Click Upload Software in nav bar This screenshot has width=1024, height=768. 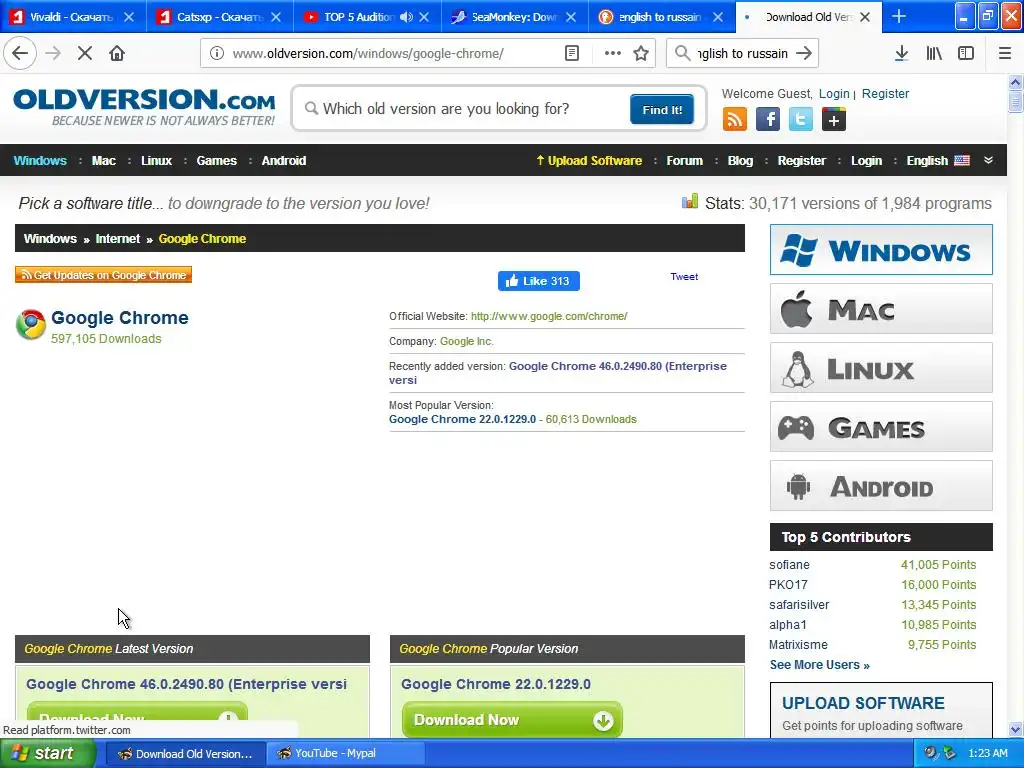point(589,161)
